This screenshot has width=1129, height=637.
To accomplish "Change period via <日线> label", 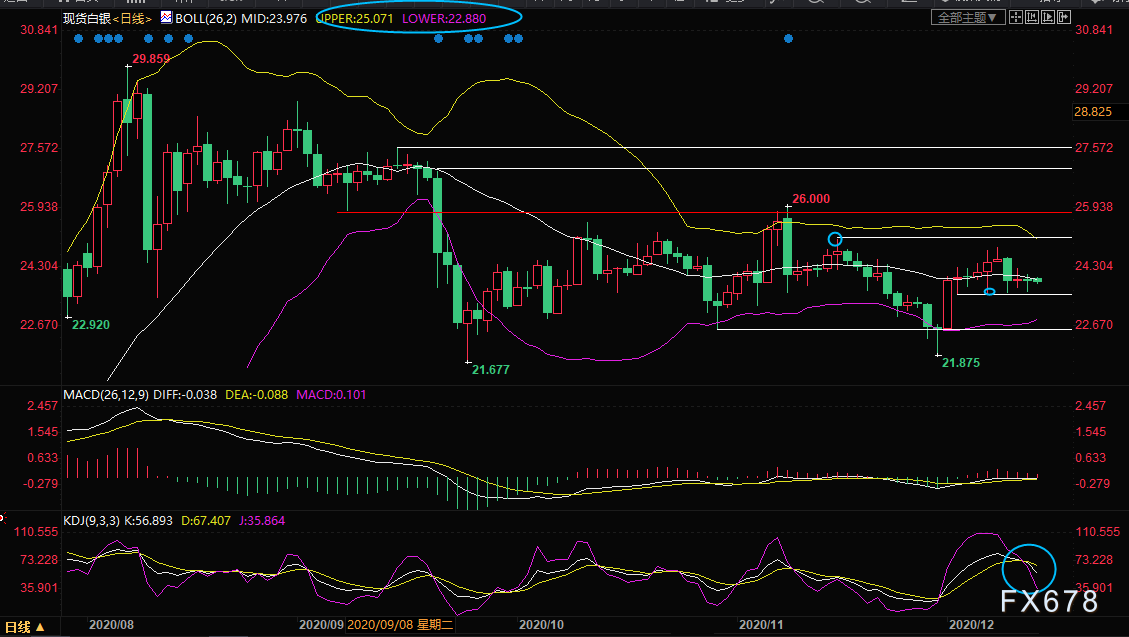I will tap(132, 18).
